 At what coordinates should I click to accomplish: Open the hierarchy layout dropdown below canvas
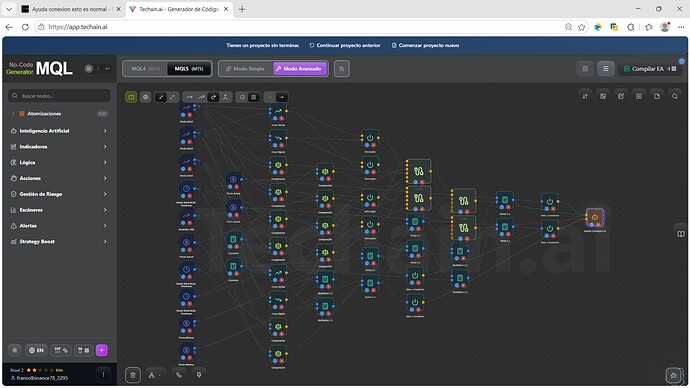tap(154, 375)
